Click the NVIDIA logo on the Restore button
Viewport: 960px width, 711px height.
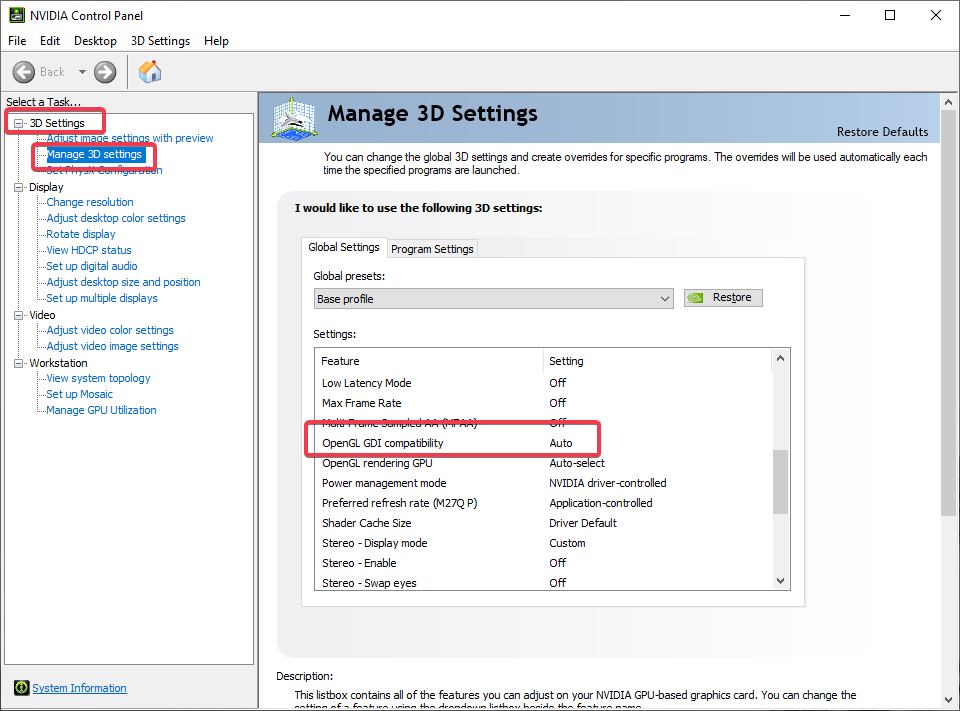pyautogui.click(x=696, y=298)
